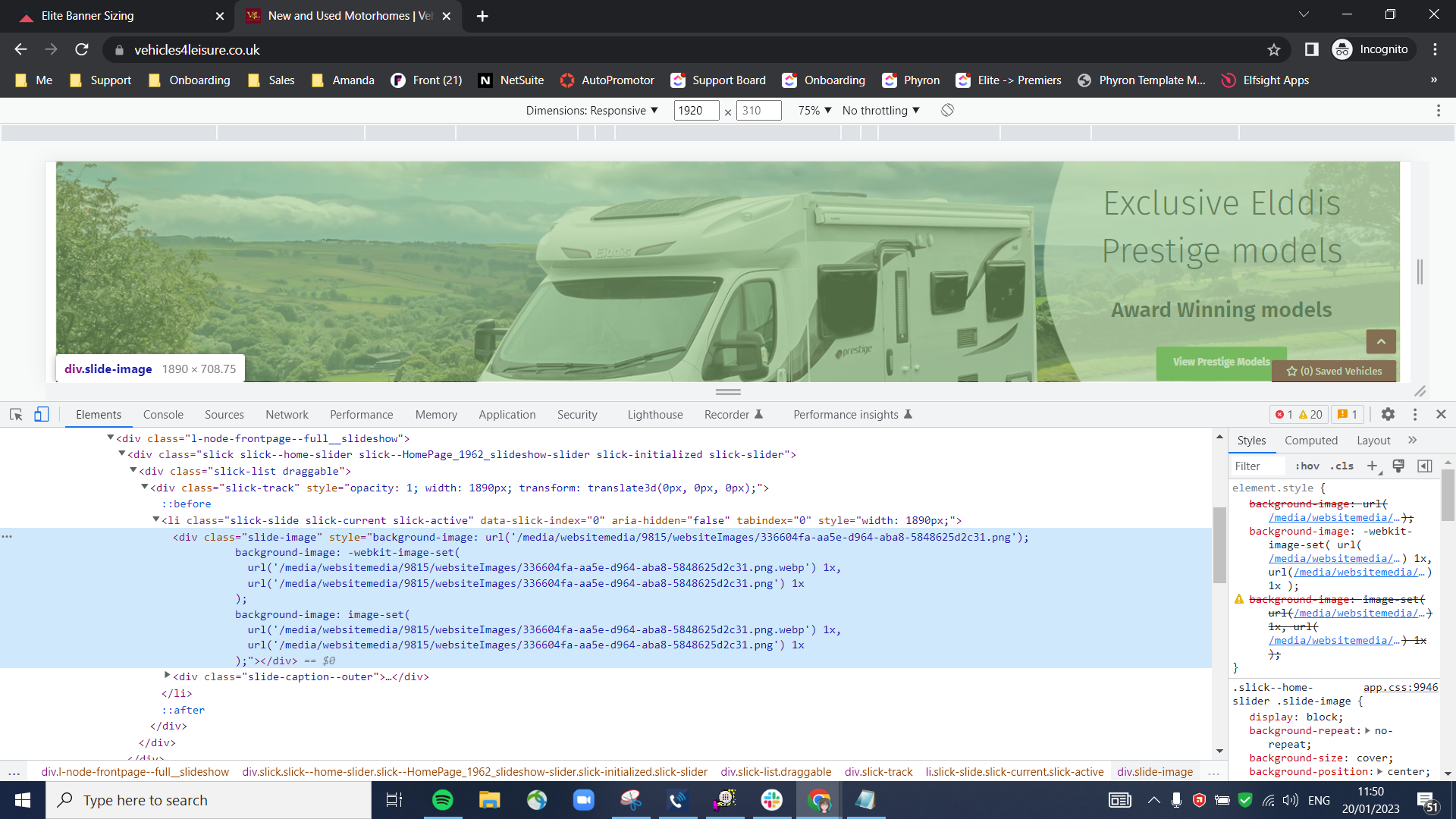Open Task View on the taskbar
Screen dimensions: 1456x819
point(394,800)
